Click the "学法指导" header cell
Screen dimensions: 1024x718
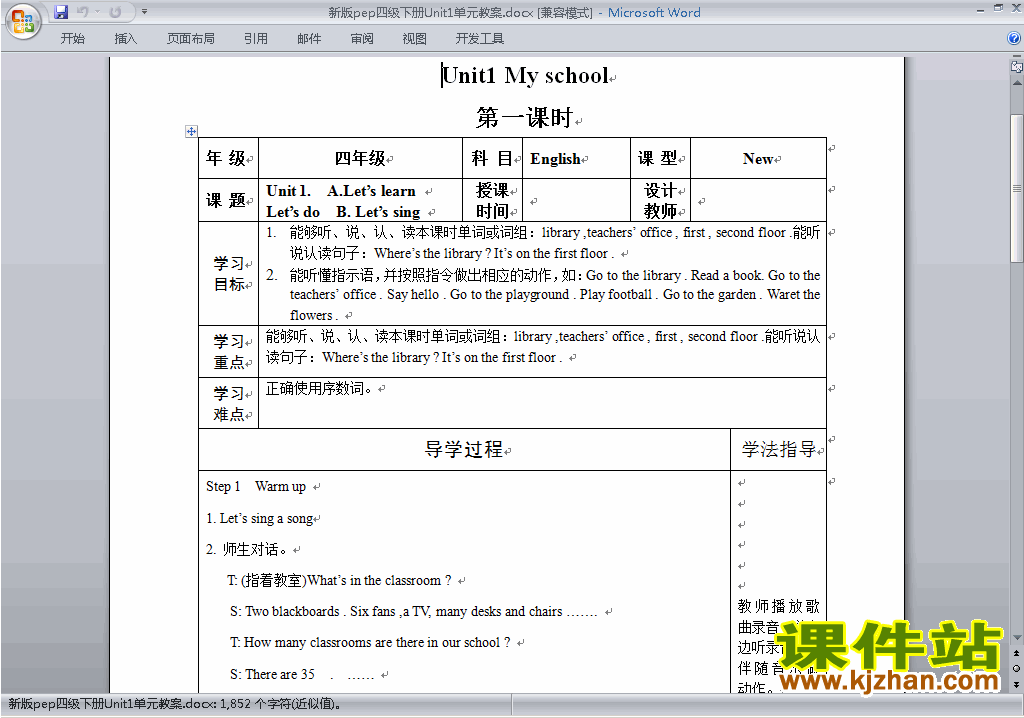(778, 449)
